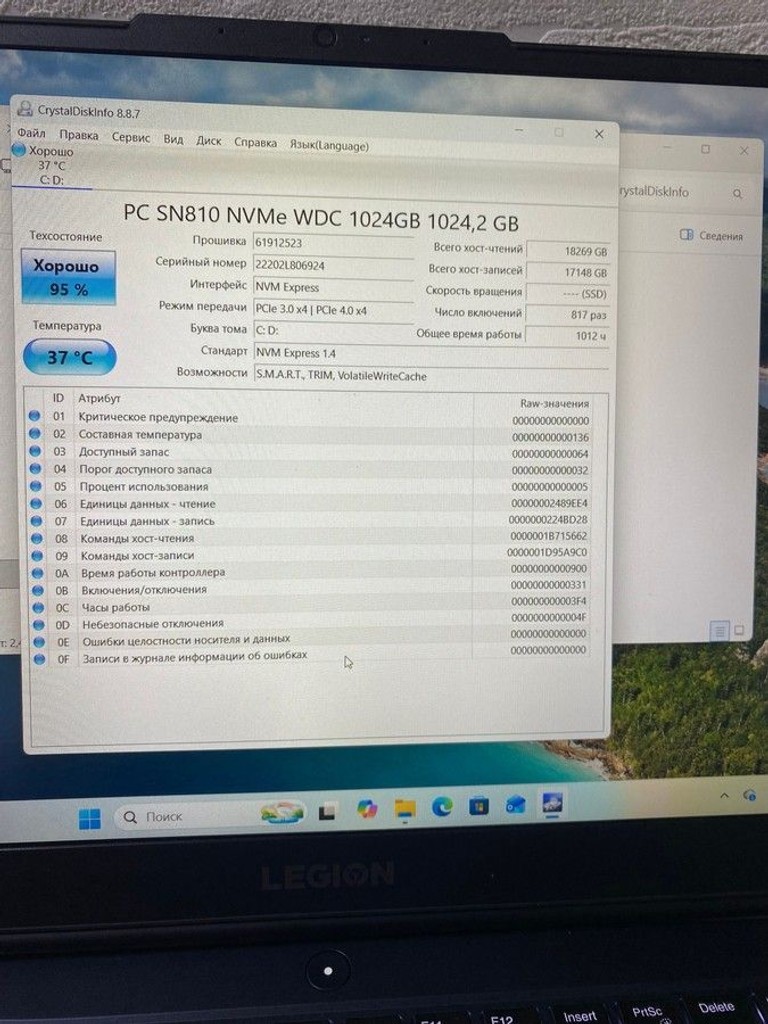Click the Прошивка field 61912523
This screenshot has width=768, height=1024.
(333, 243)
